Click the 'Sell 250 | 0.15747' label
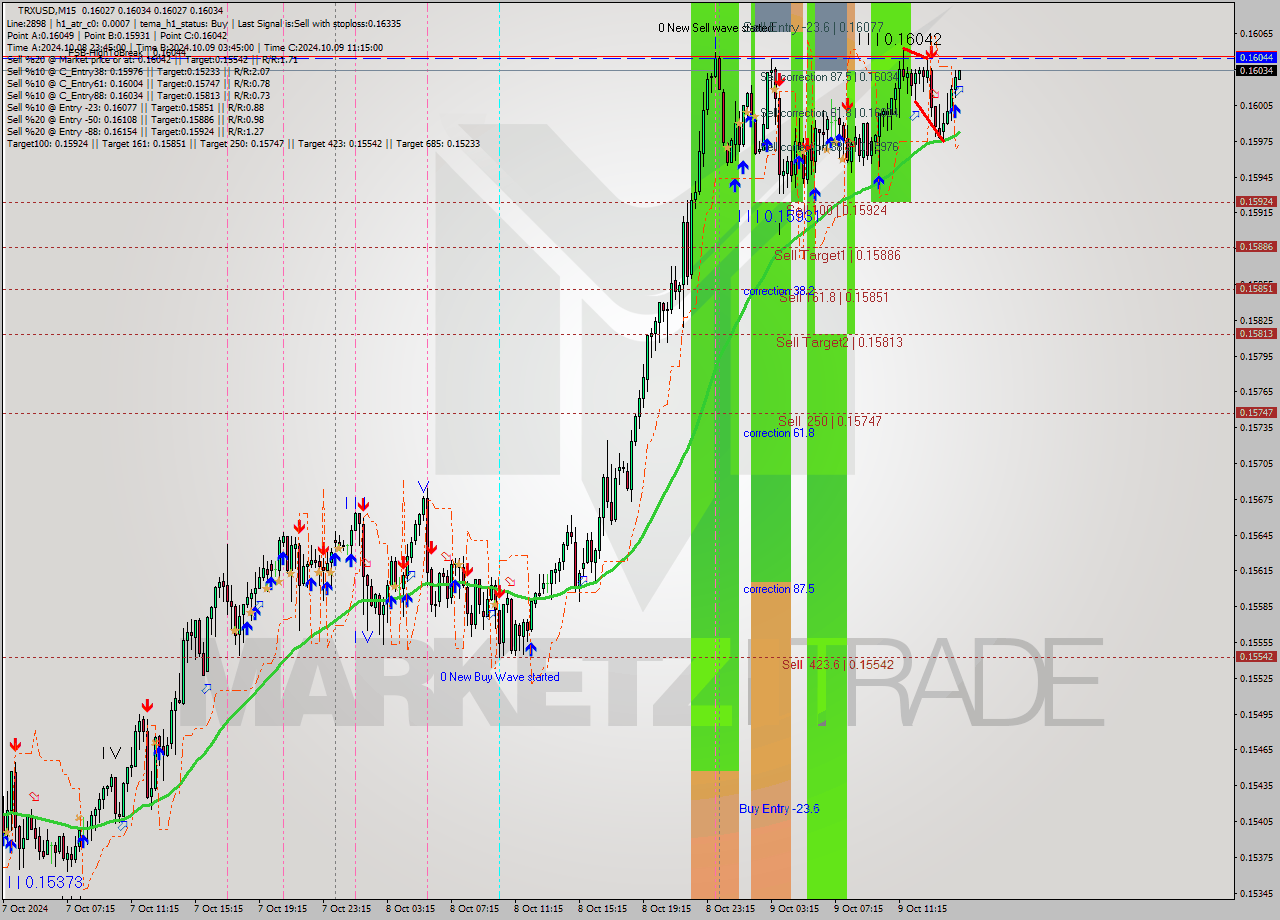1280x920 pixels. coord(830,421)
